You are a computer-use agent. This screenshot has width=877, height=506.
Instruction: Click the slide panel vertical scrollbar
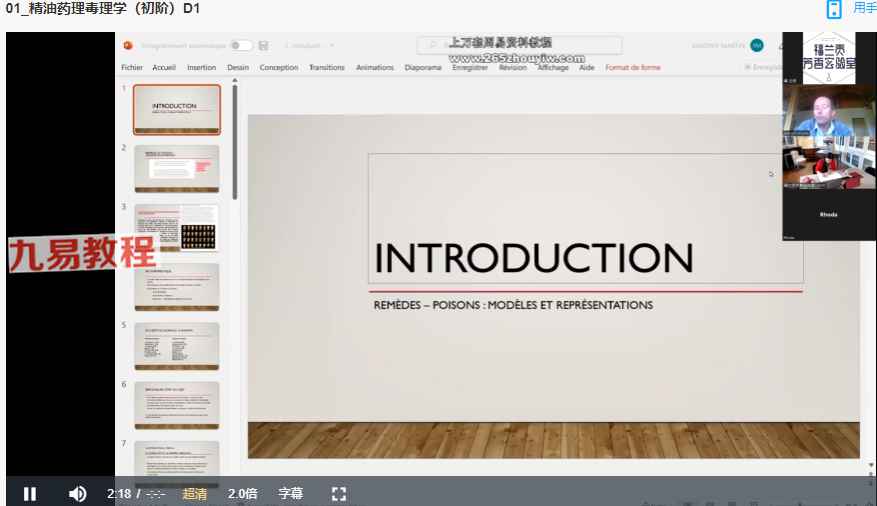click(235, 140)
